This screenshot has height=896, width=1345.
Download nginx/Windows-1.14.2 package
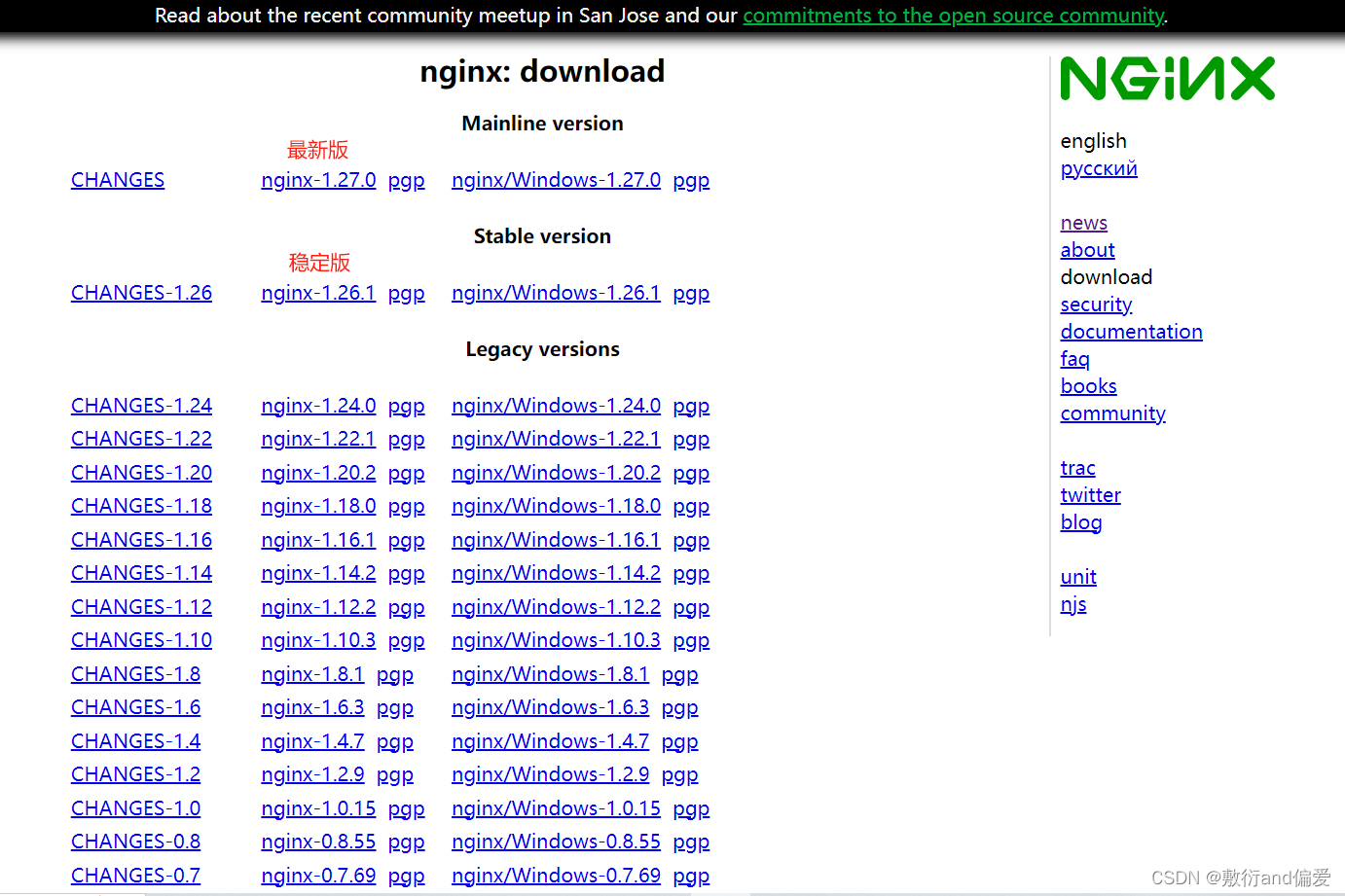point(556,573)
